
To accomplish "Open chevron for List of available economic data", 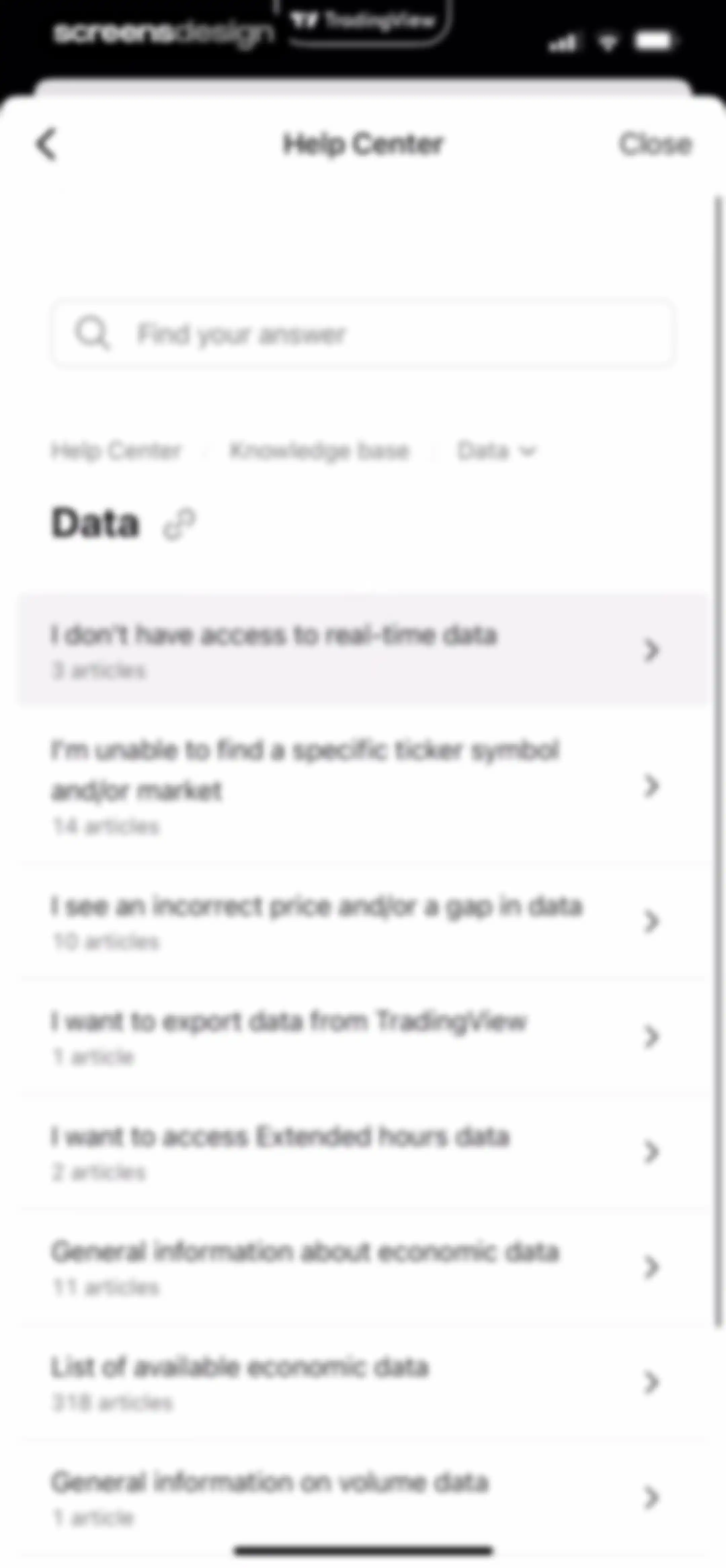I will pyautogui.click(x=651, y=1383).
